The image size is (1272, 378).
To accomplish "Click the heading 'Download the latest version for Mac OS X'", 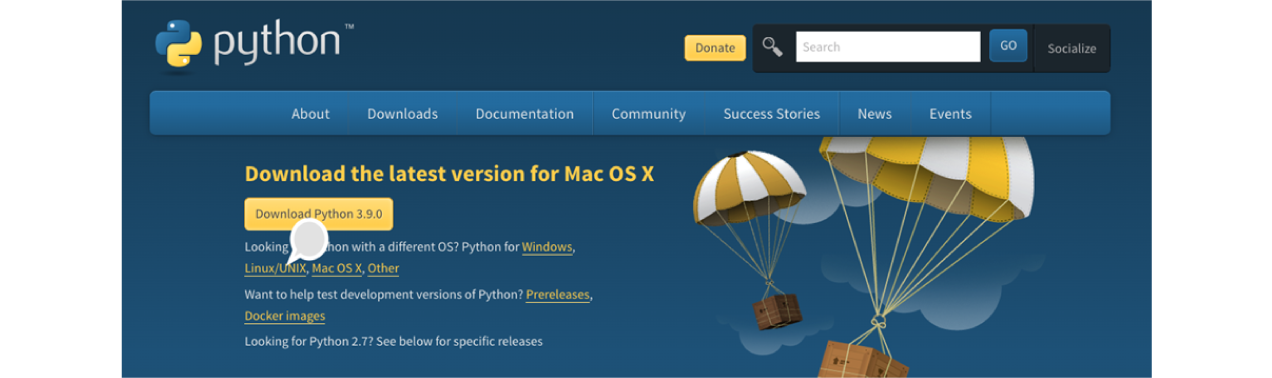I will 449,173.
